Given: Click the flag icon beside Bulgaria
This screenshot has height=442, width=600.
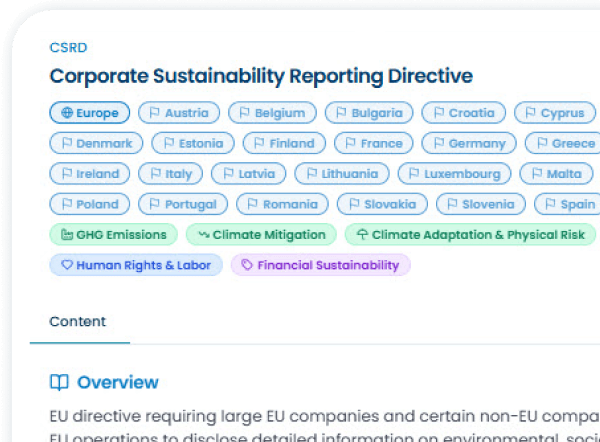Looking at the screenshot, I should point(341,113).
